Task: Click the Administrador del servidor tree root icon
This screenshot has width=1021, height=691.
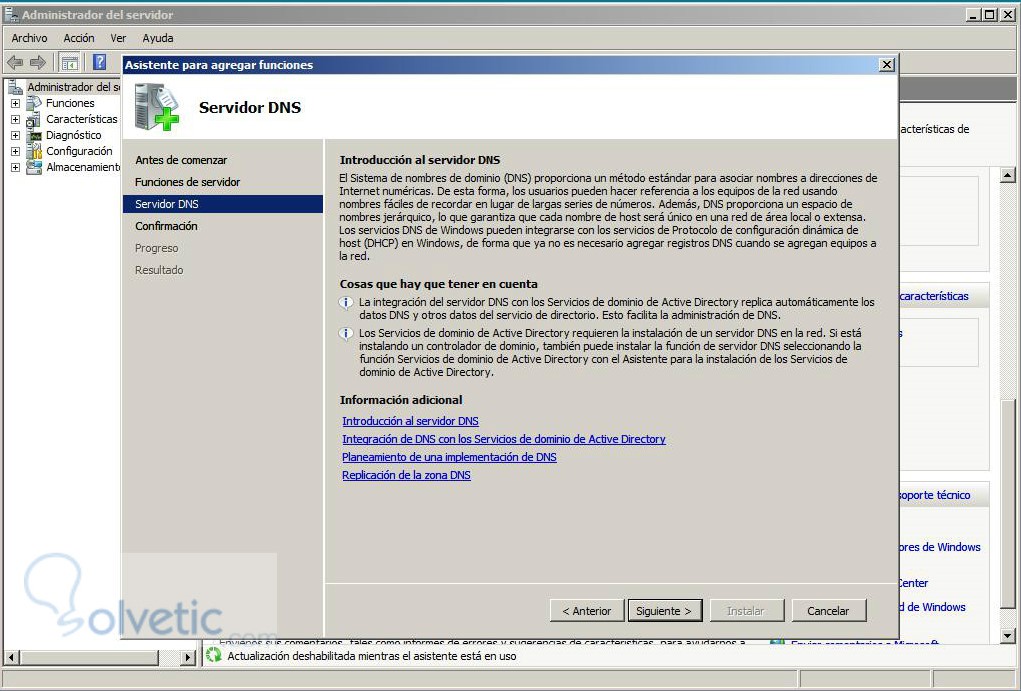Action: (x=16, y=87)
